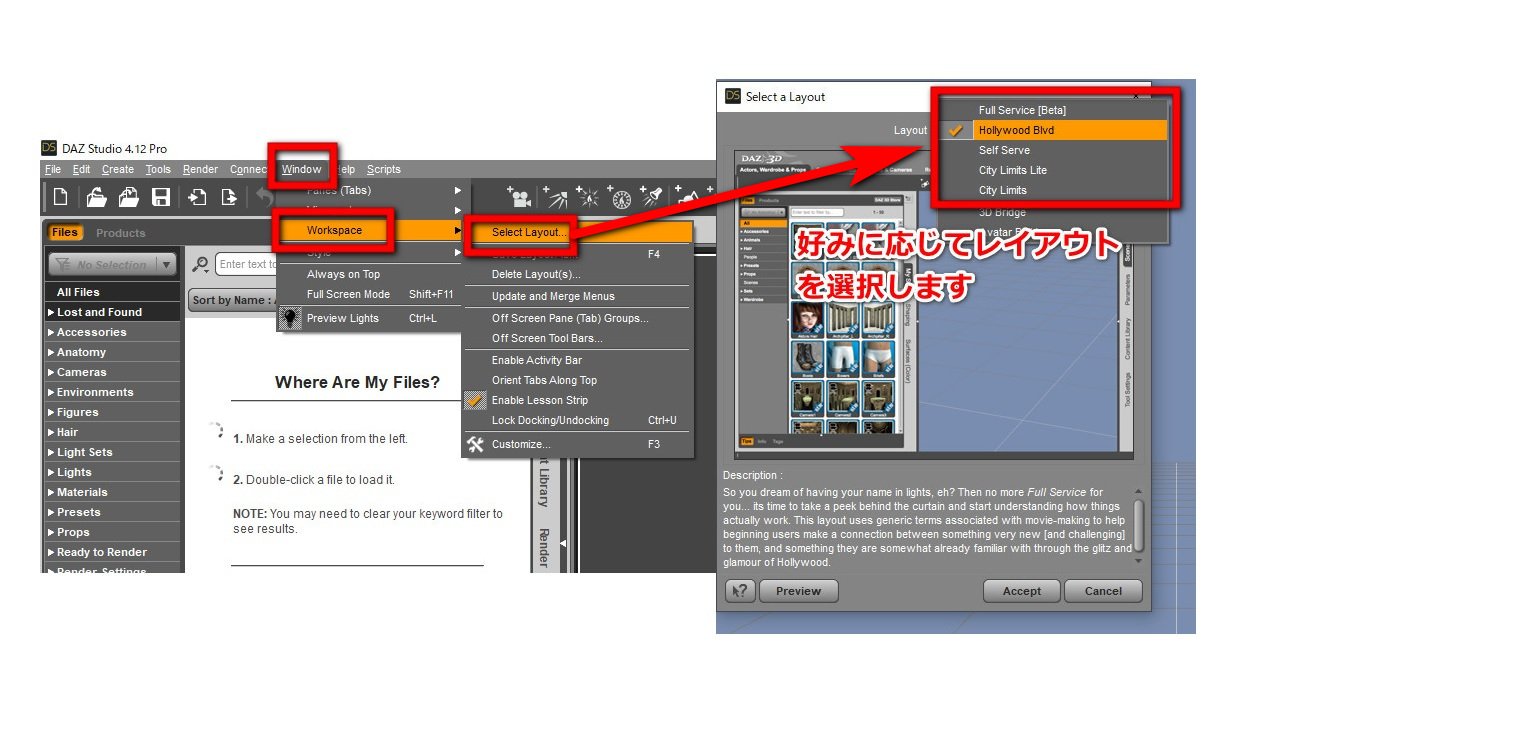Uncheck Enable Lesson Strip in the menu

click(x=540, y=399)
